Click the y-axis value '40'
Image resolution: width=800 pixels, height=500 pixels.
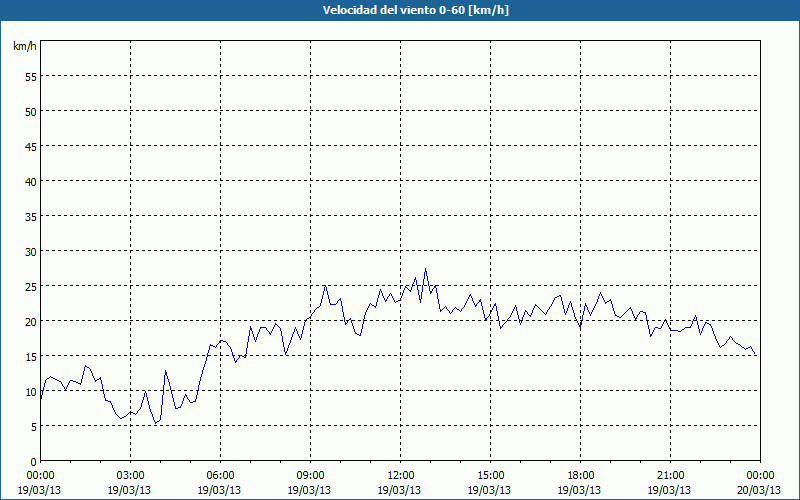point(31,182)
